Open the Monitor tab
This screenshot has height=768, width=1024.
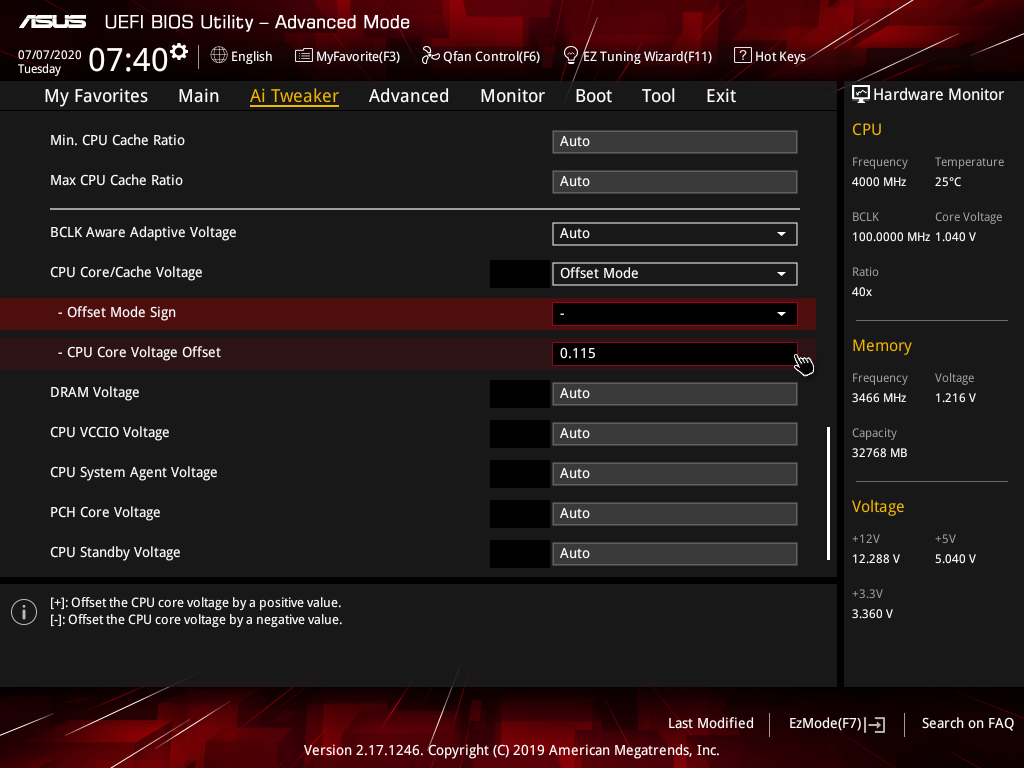pyautogui.click(x=512, y=96)
